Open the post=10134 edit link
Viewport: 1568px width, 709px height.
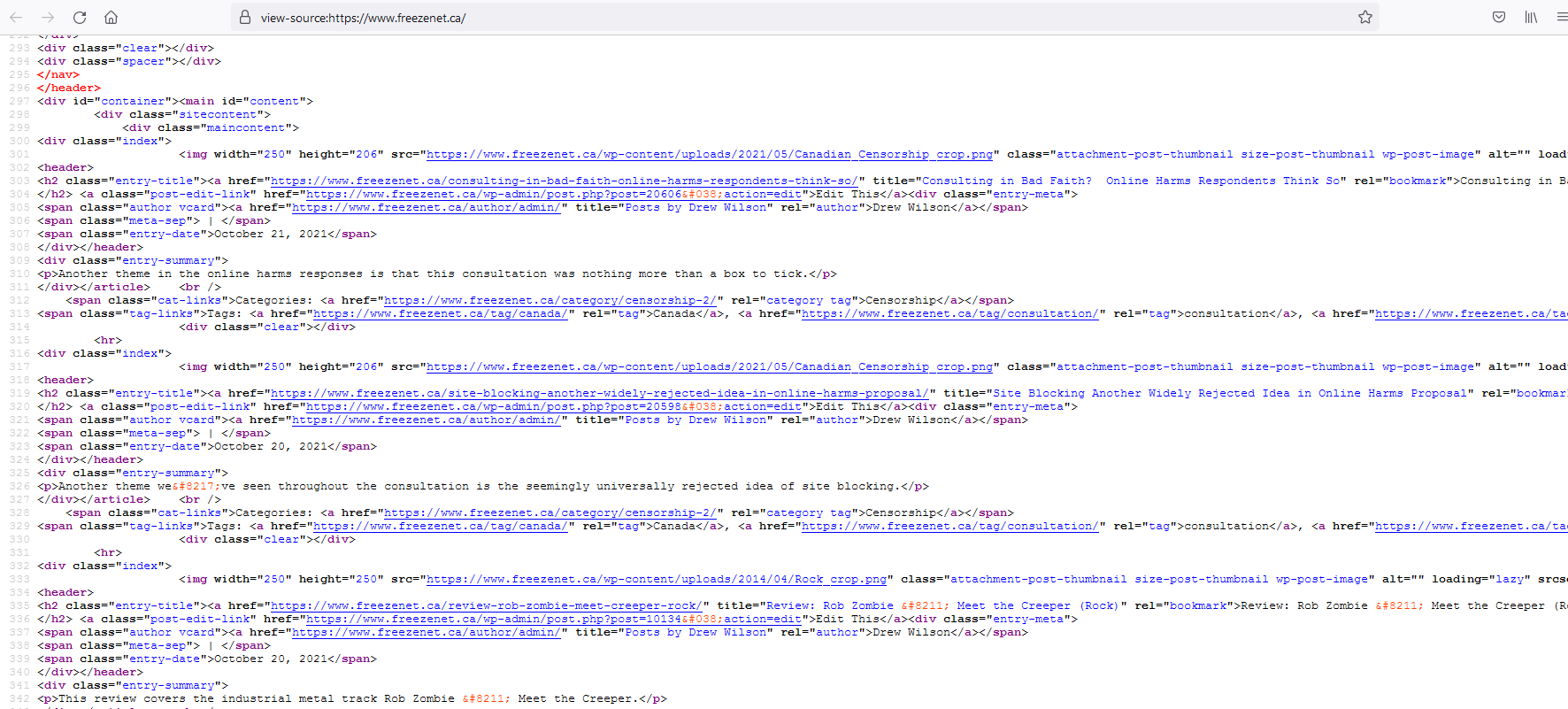coord(554,619)
